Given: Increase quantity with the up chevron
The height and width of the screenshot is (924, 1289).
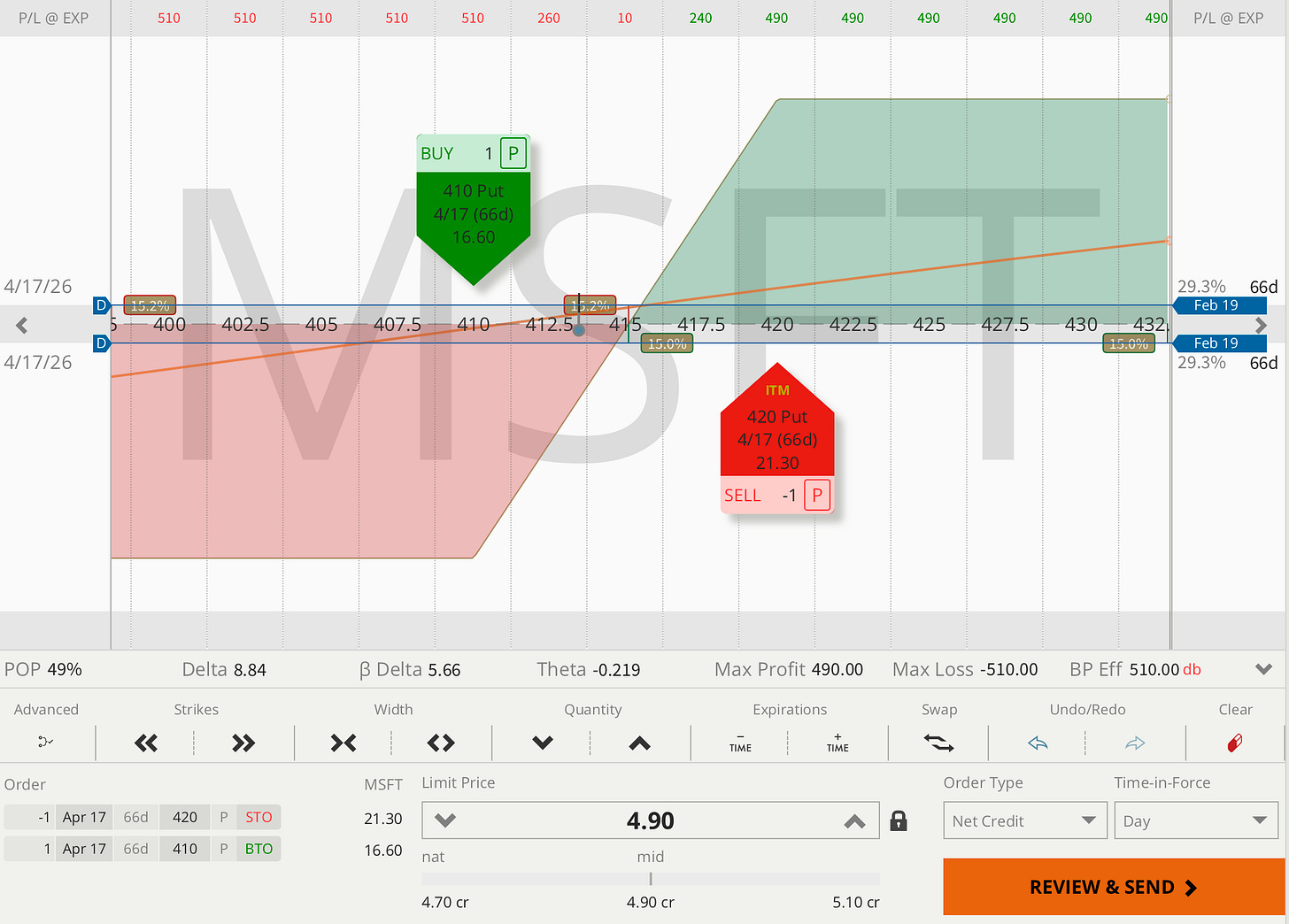Looking at the screenshot, I should tap(640, 743).
